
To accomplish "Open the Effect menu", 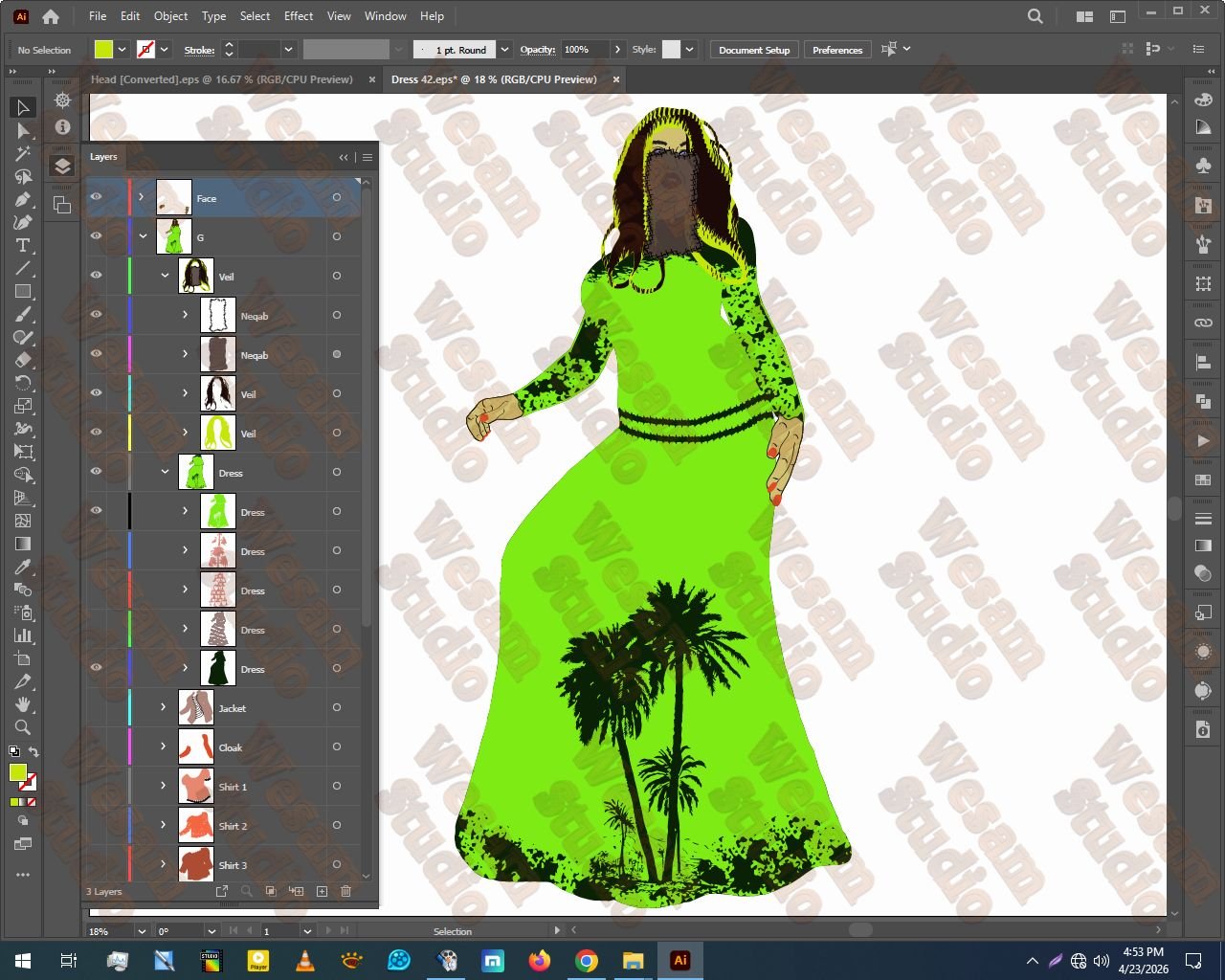I will coord(299,16).
